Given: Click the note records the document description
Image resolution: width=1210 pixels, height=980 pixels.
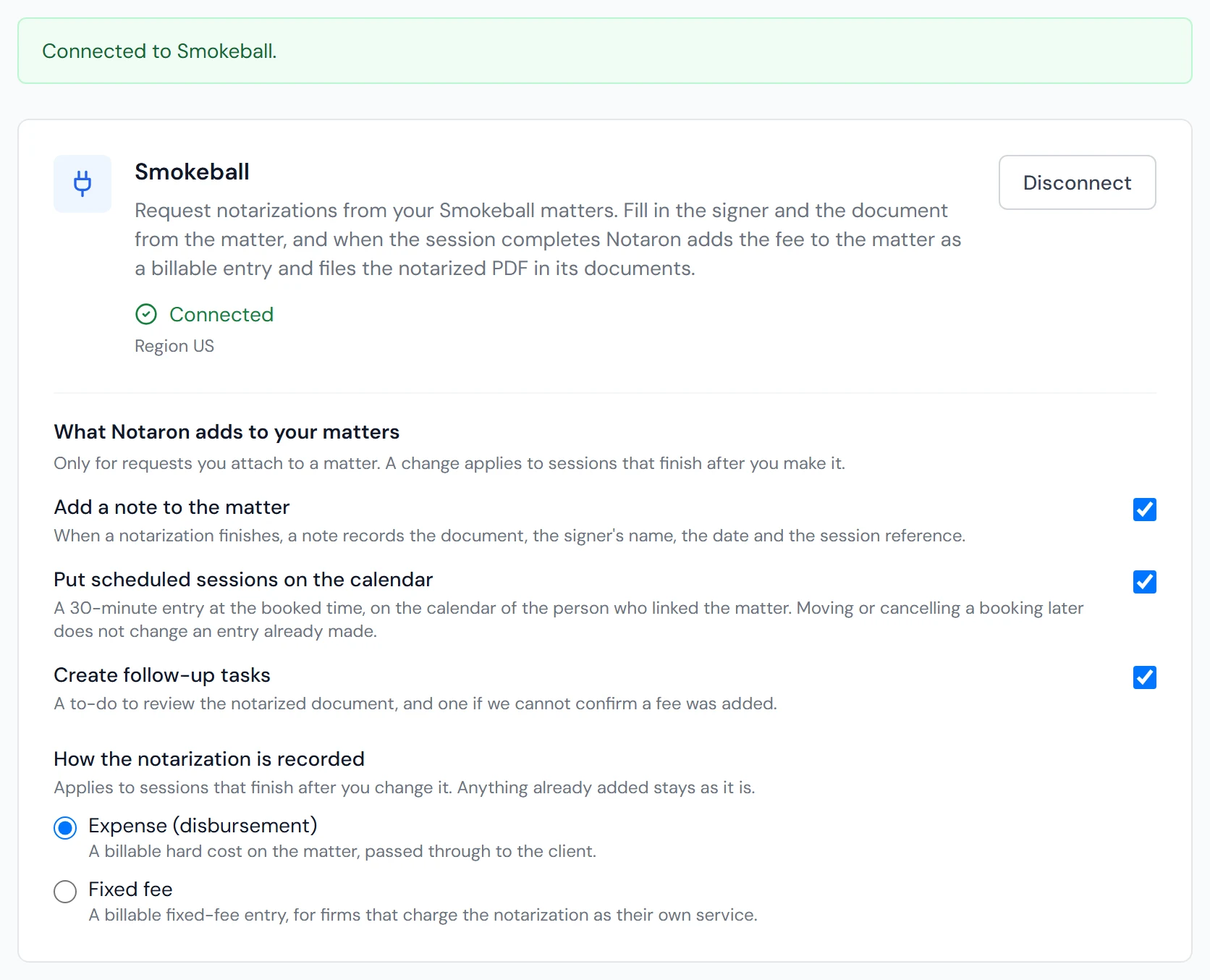Looking at the screenshot, I should 509,536.
